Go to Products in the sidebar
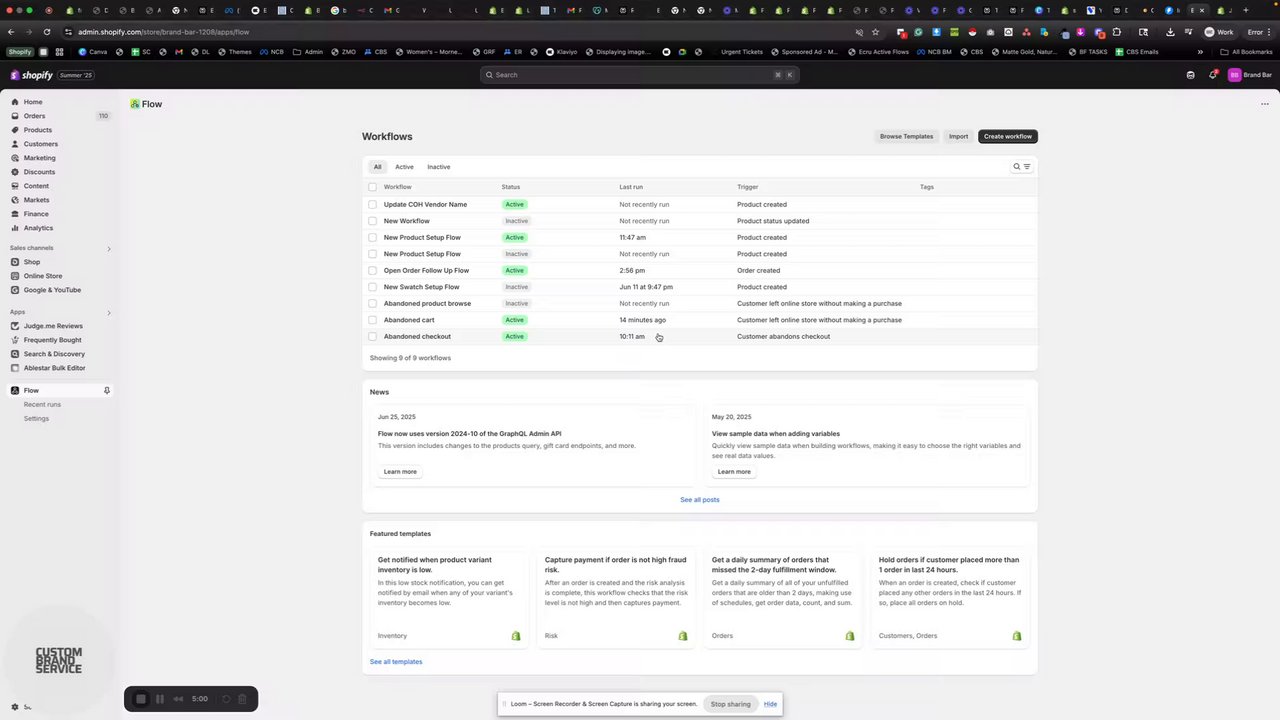Viewport: 1280px width, 720px height. tap(38, 130)
